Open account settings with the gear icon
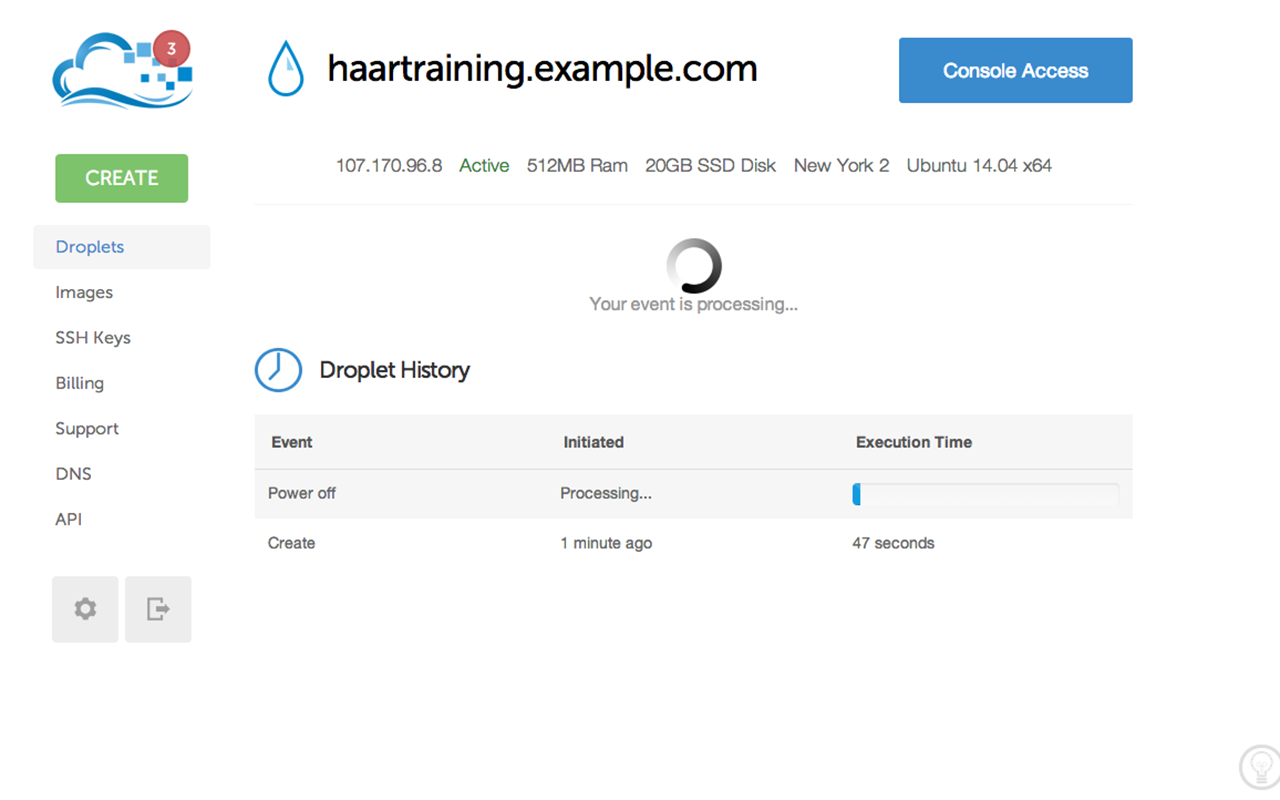1280x800 pixels. click(84, 609)
